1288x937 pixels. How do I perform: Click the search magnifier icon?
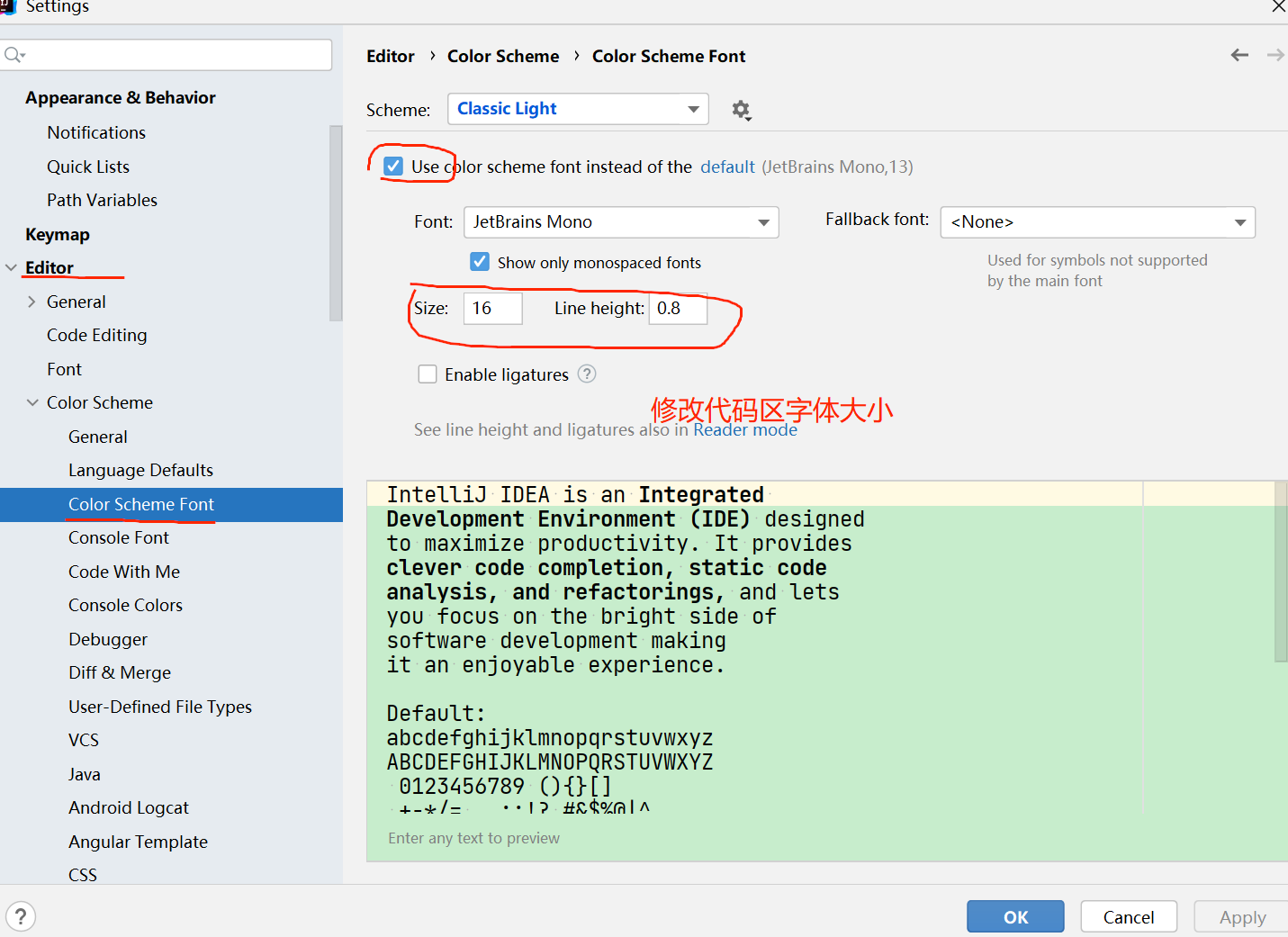pos(14,55)
